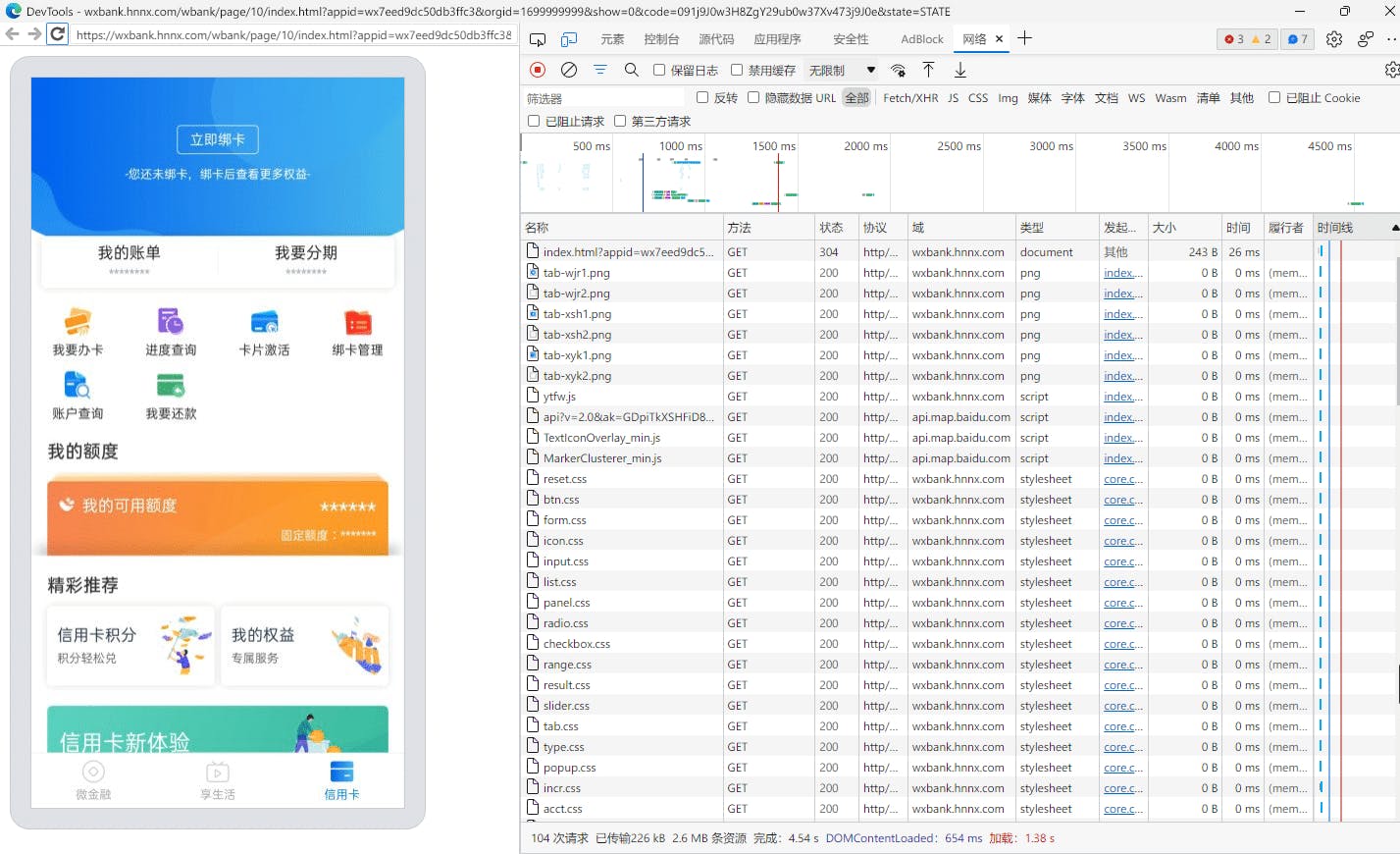Open DevTools more options menu
1400x854 pixels.
pyautogui.click(x=1392, y=39)
